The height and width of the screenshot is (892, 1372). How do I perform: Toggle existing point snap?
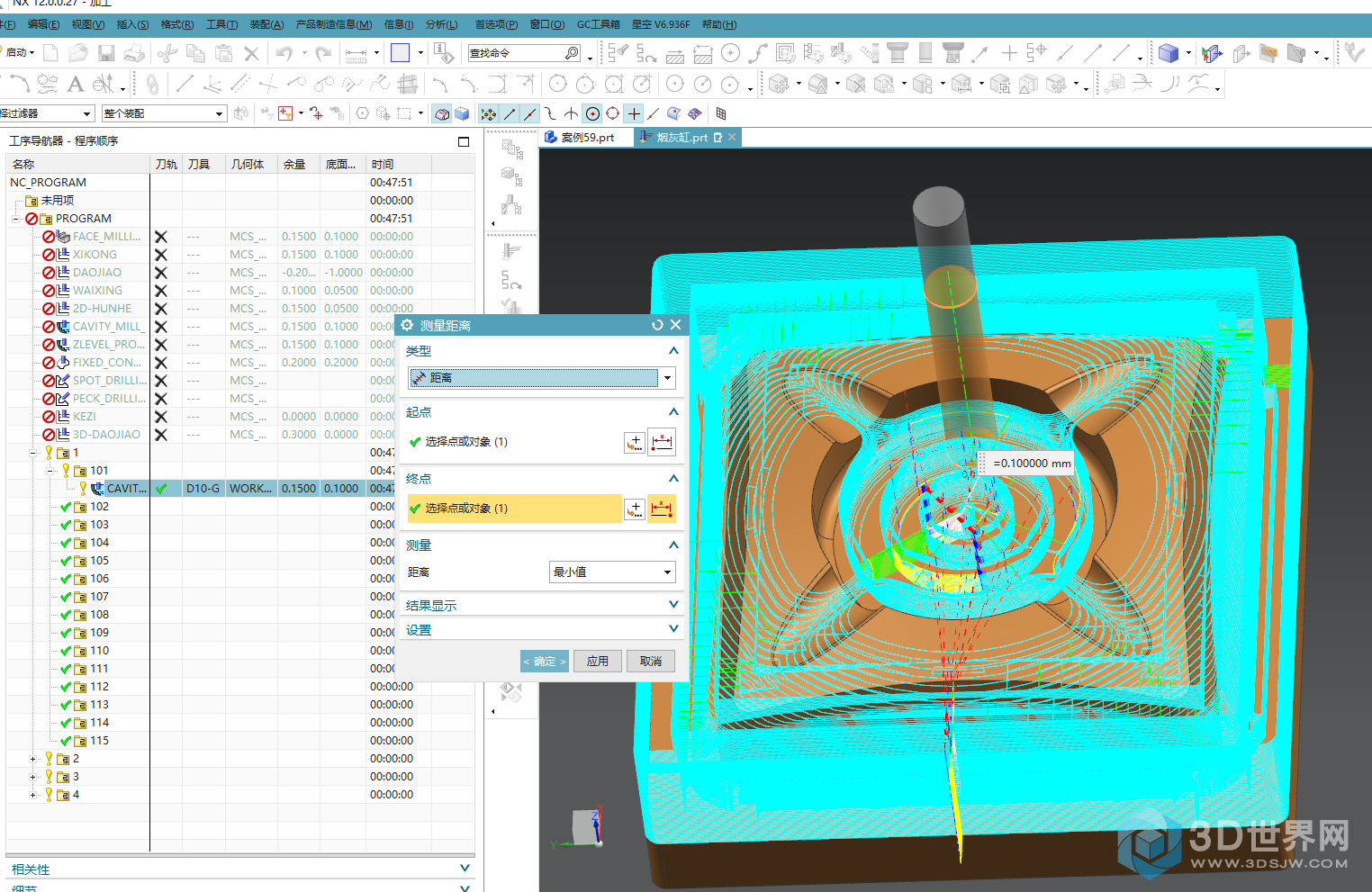tap(634, 113)
